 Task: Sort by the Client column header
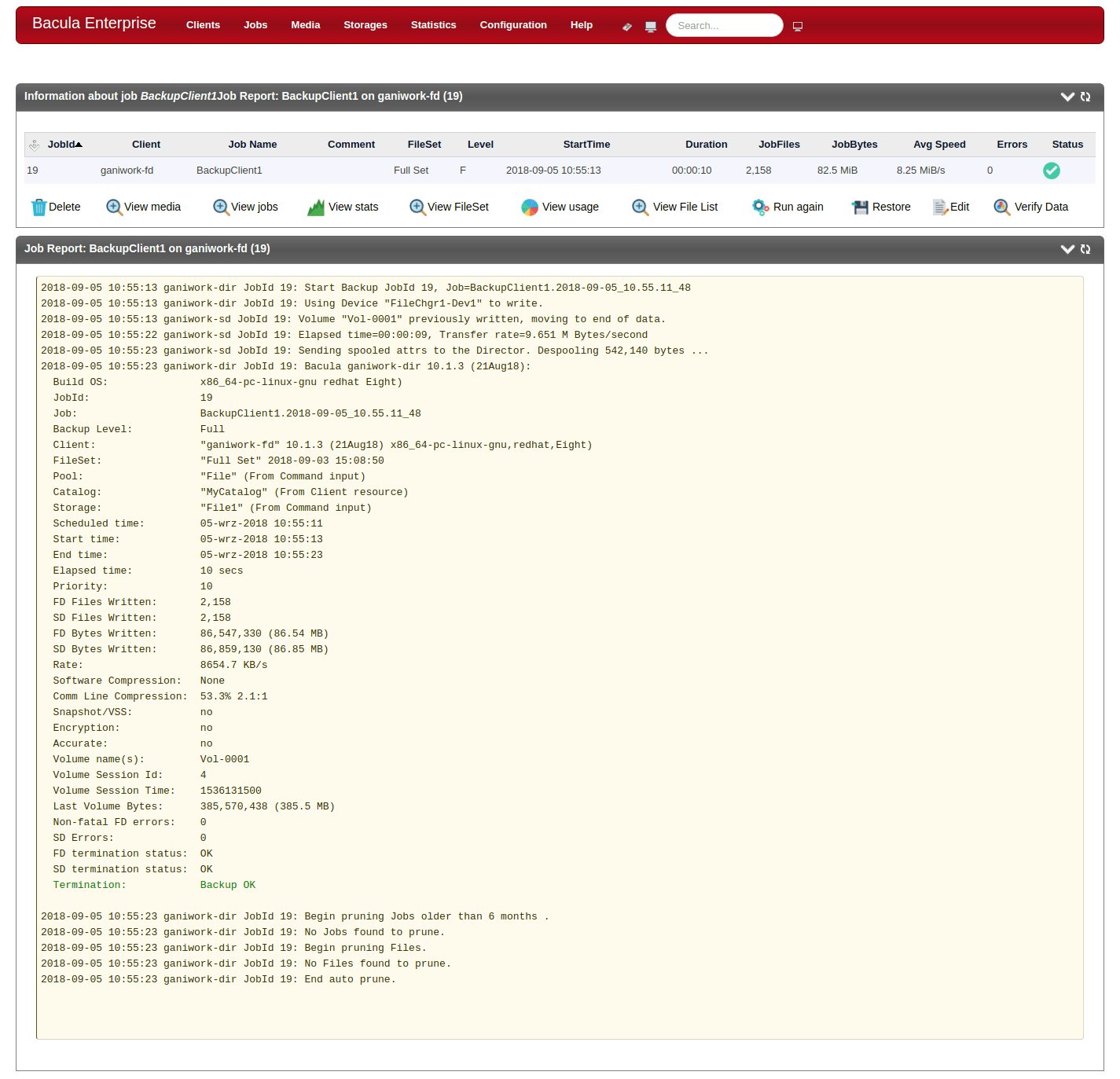(146, 145)
